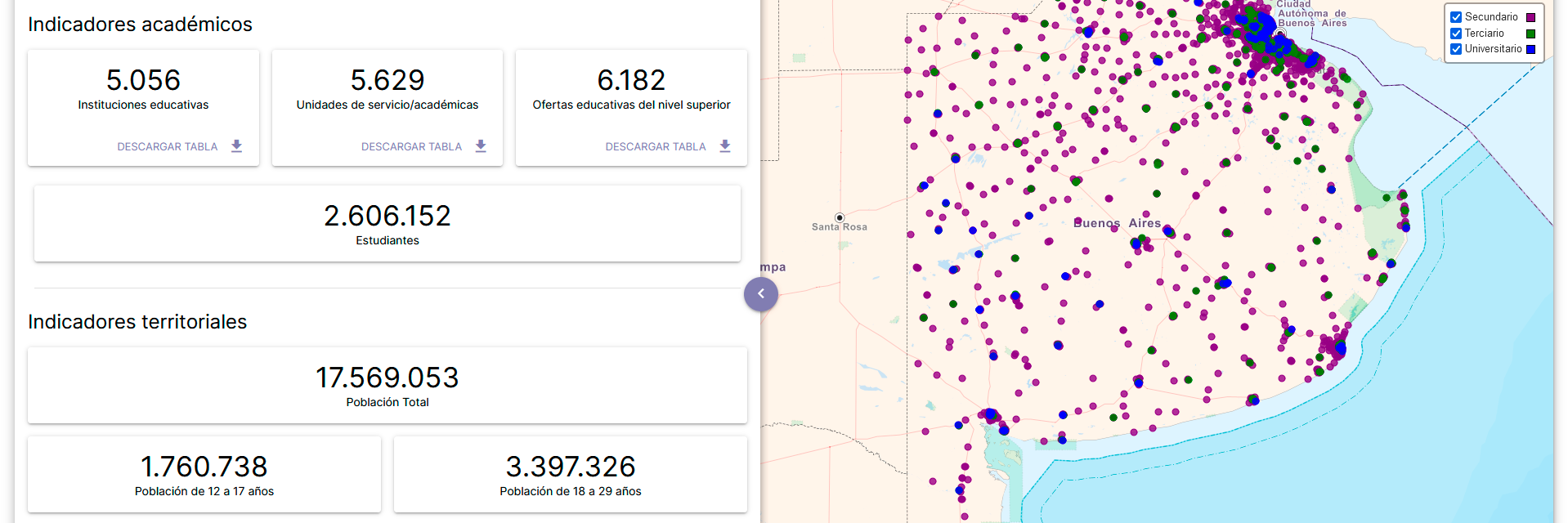Click the Población de 18 a 29 años card

(570, 475)
